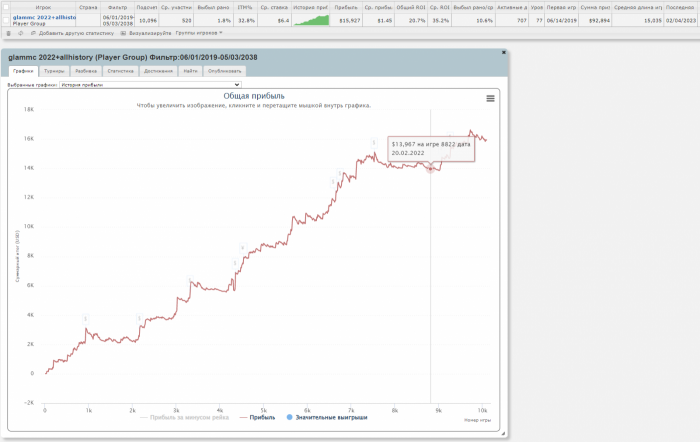This screenshot has width=700, height=442.
Task: Click the prize sum value '$92,894'
Action: click(x=599, y=21)
